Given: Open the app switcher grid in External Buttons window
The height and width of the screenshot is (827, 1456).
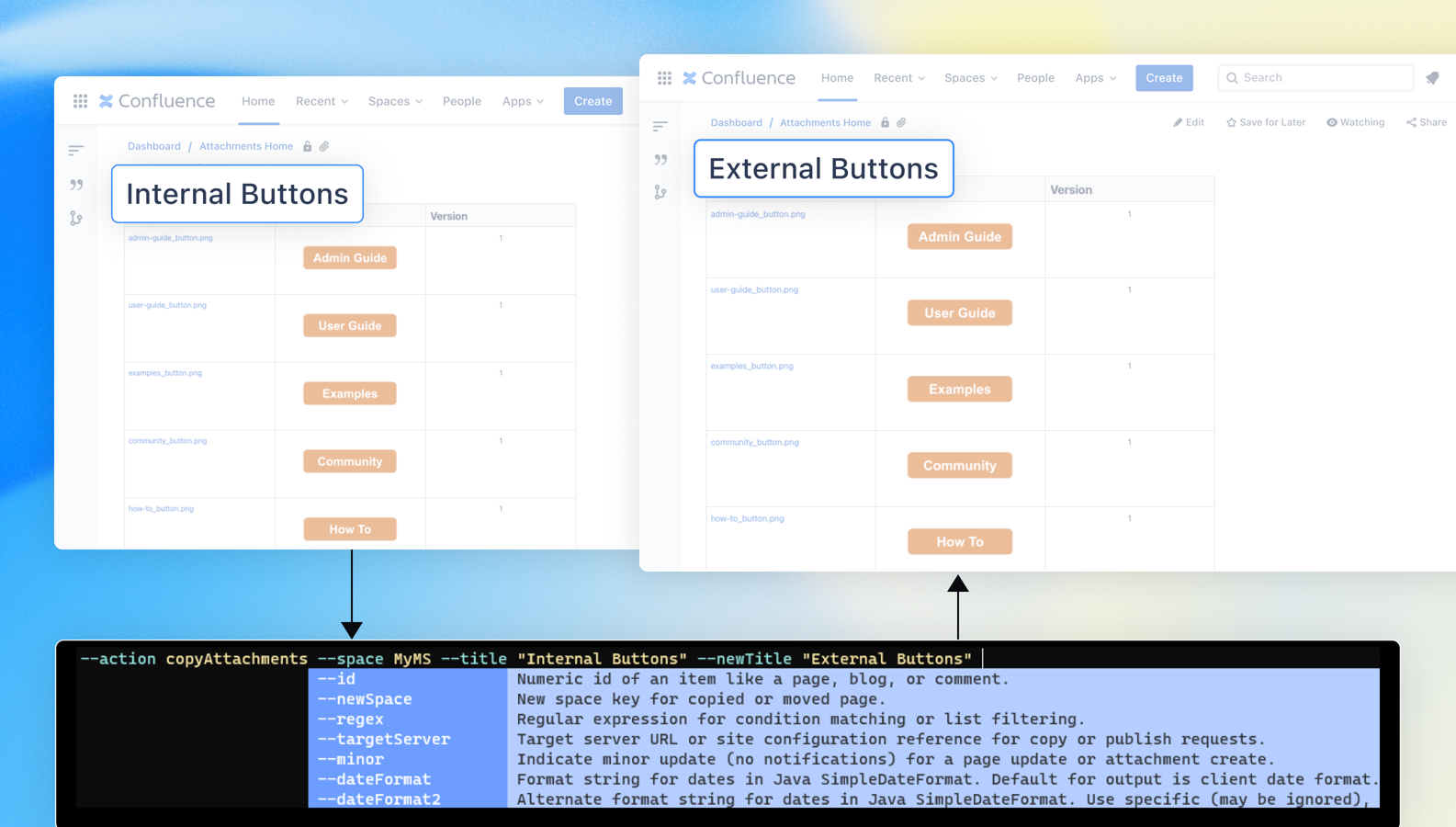Looking at the screenshot, I should pos(664,78).
